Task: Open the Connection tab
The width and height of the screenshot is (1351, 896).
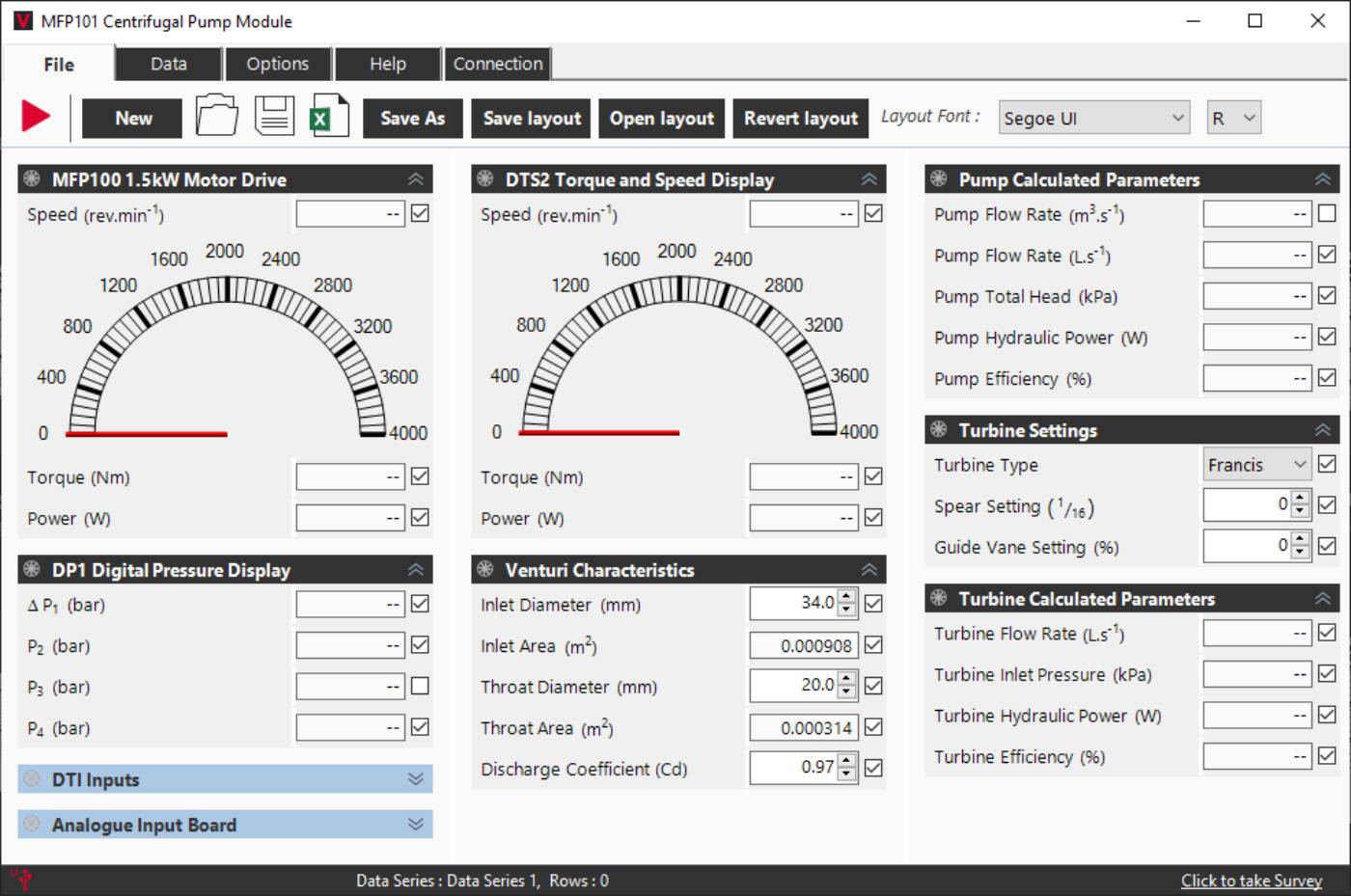Action: click(498, 64)
